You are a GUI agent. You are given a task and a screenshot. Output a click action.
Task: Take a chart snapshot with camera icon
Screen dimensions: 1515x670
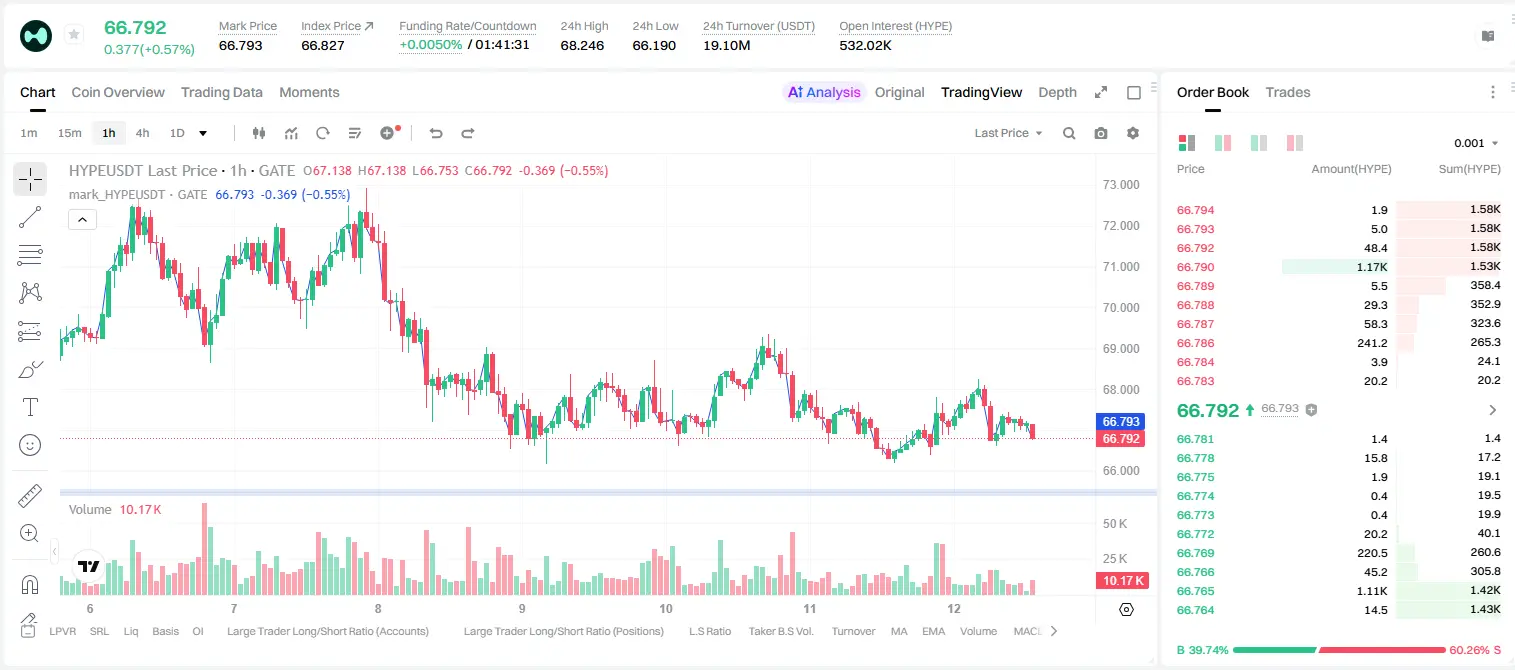tap(1101, 133)
